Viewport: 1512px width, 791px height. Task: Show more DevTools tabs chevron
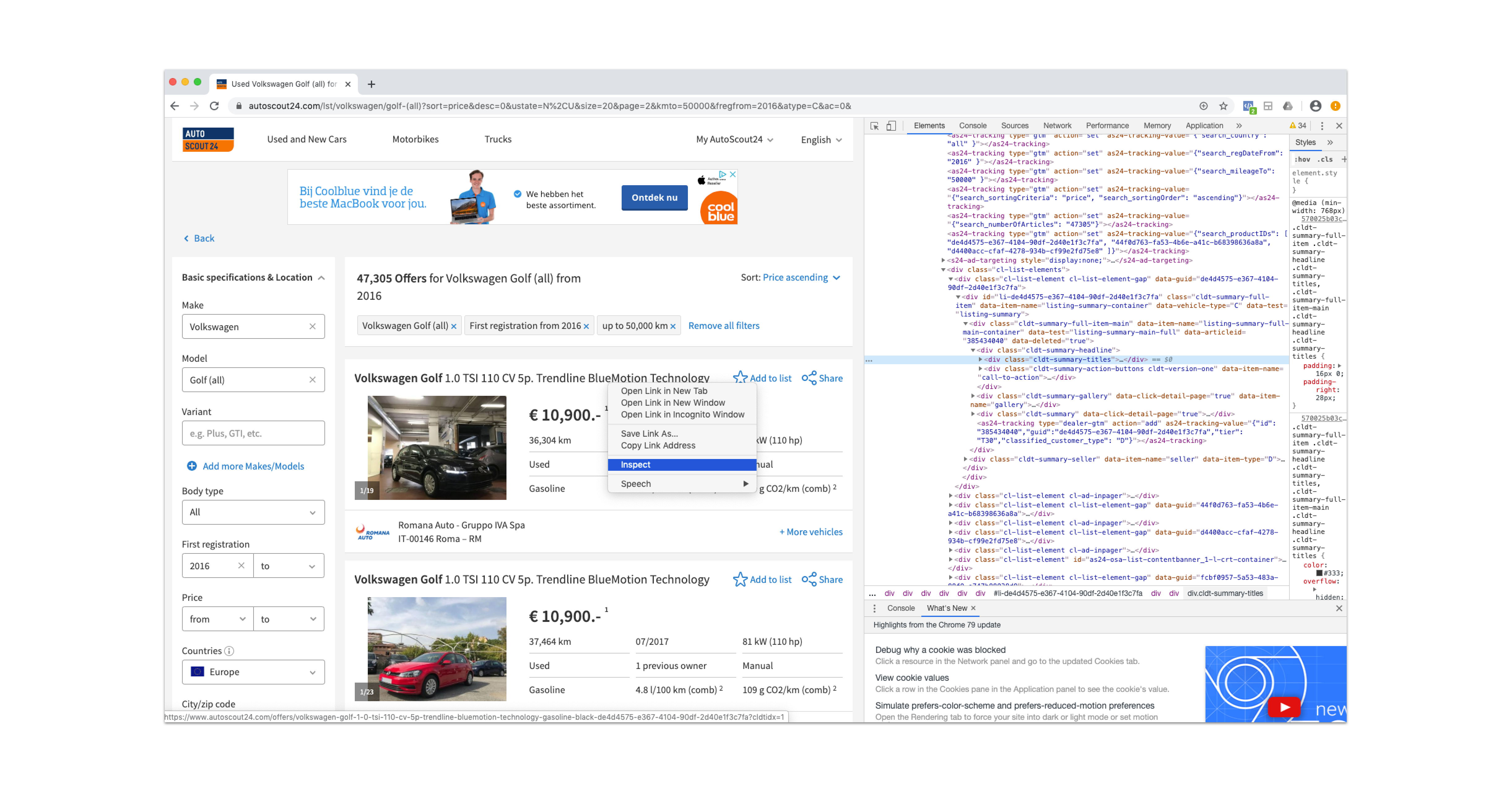pos(1239,126)
